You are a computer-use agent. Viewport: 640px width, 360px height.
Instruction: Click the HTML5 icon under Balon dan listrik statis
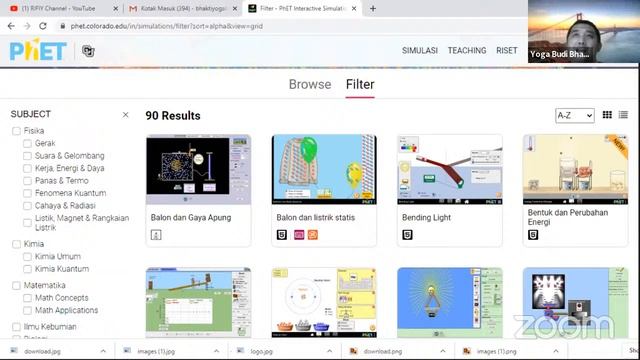point(282,235)
